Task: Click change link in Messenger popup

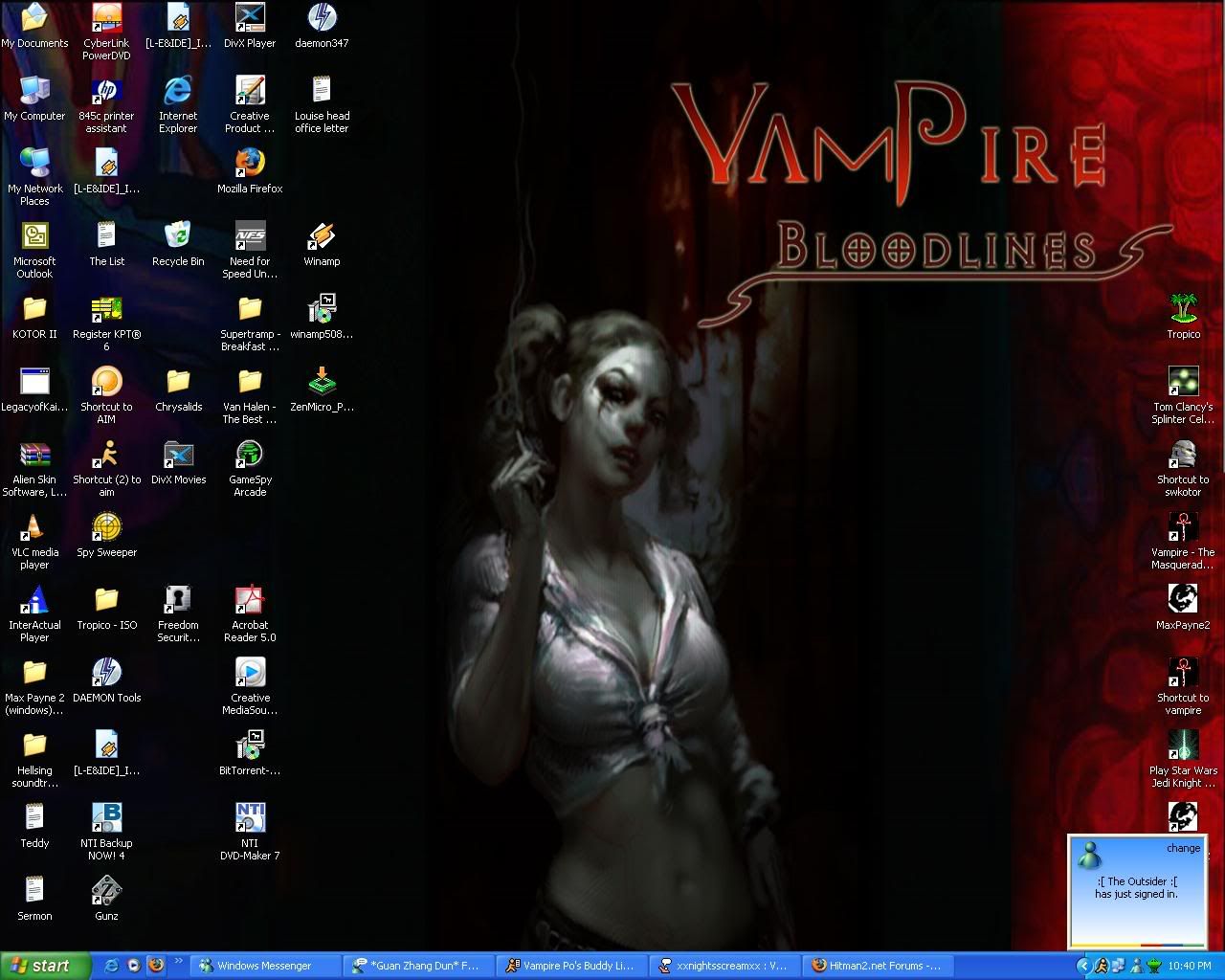Action: 1183,848
